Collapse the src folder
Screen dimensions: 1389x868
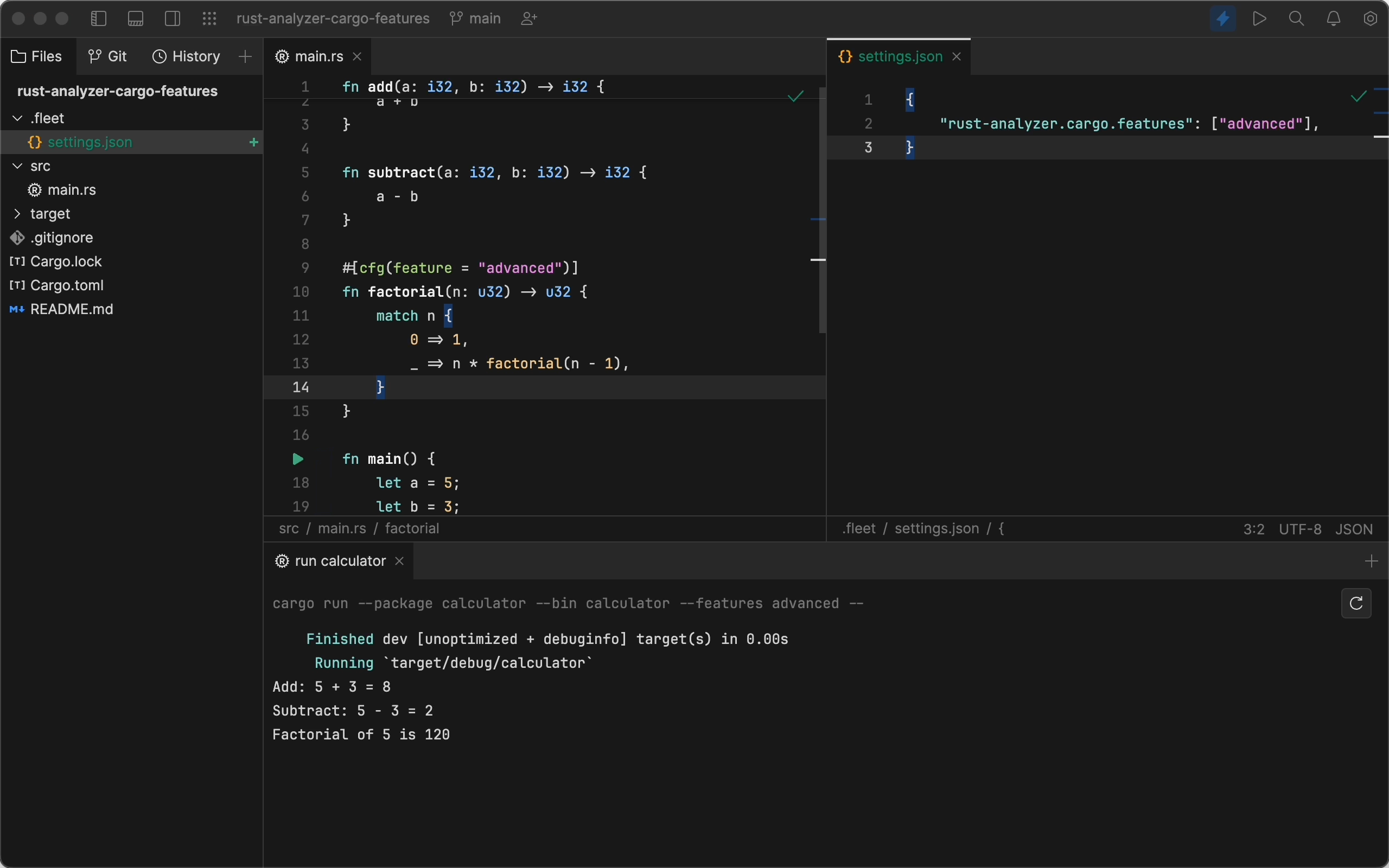pos(17,166)
